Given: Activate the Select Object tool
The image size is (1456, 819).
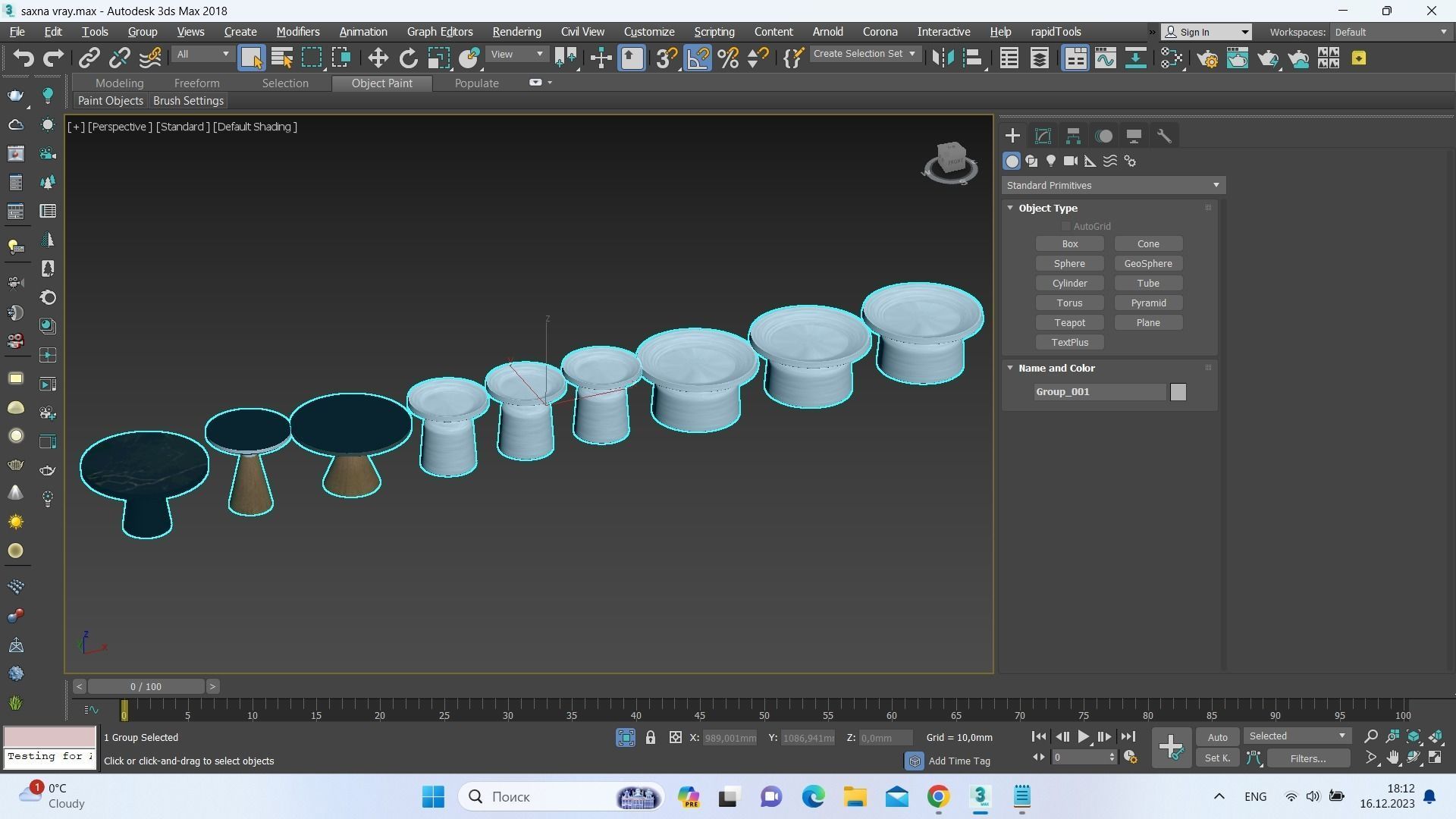Looking at the screenshot, I should pyautogui.click(x=251, y=58).
